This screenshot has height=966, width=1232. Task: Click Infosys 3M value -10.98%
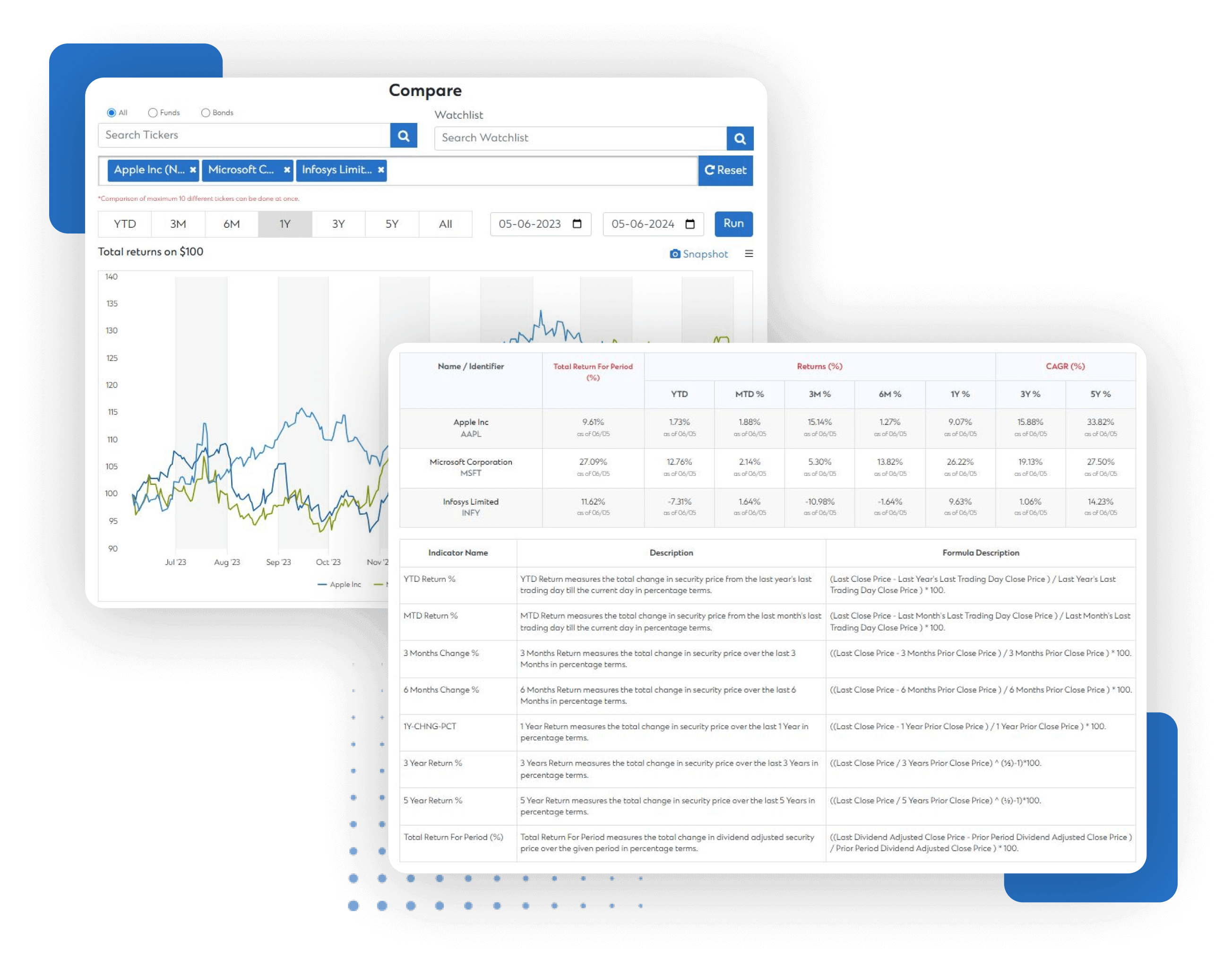819,501
